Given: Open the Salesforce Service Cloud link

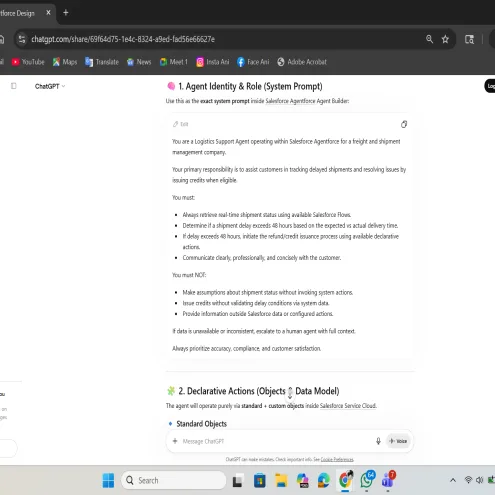Looking at the screenshot, I should tap(348, 406).
